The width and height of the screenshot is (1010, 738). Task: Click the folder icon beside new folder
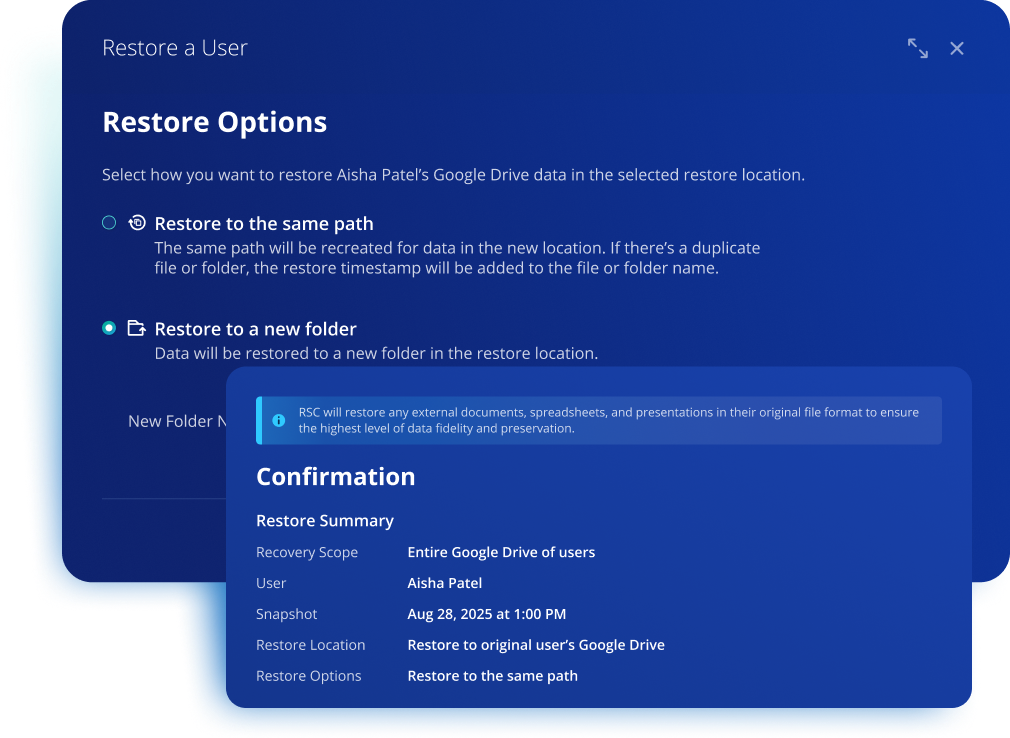click(x=137, y=328)
